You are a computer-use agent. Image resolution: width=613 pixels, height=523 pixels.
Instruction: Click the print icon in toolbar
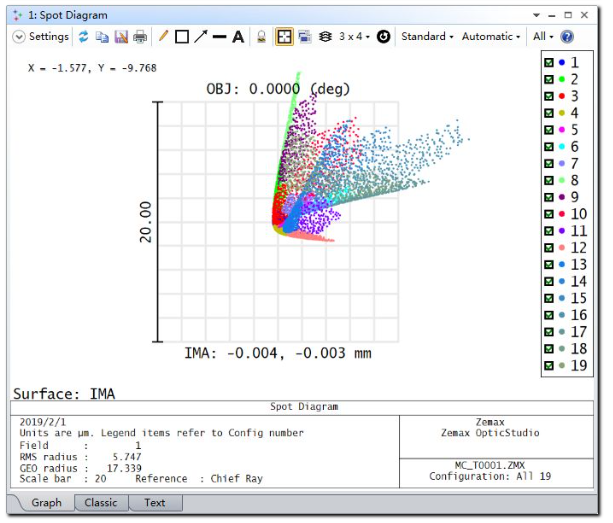(x=140, y=37)
